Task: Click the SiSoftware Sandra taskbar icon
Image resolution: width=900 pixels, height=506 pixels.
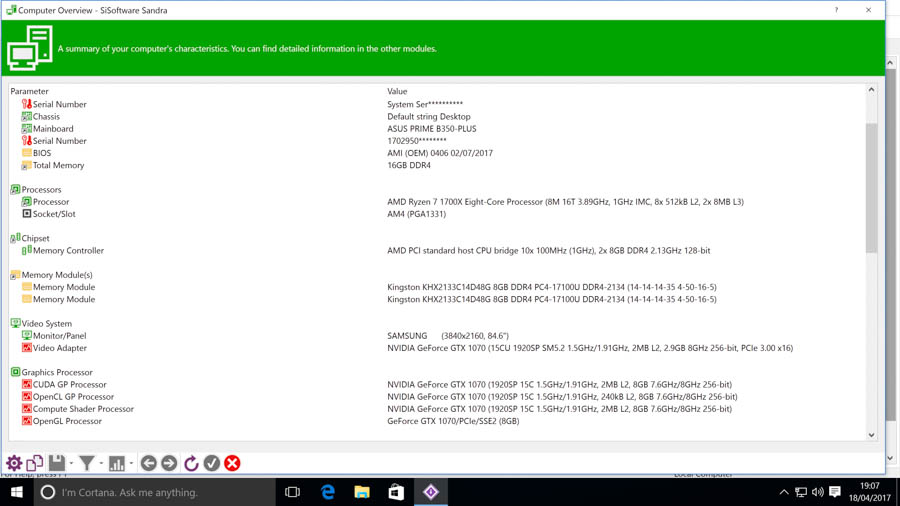Action: (x=430, y=492)
